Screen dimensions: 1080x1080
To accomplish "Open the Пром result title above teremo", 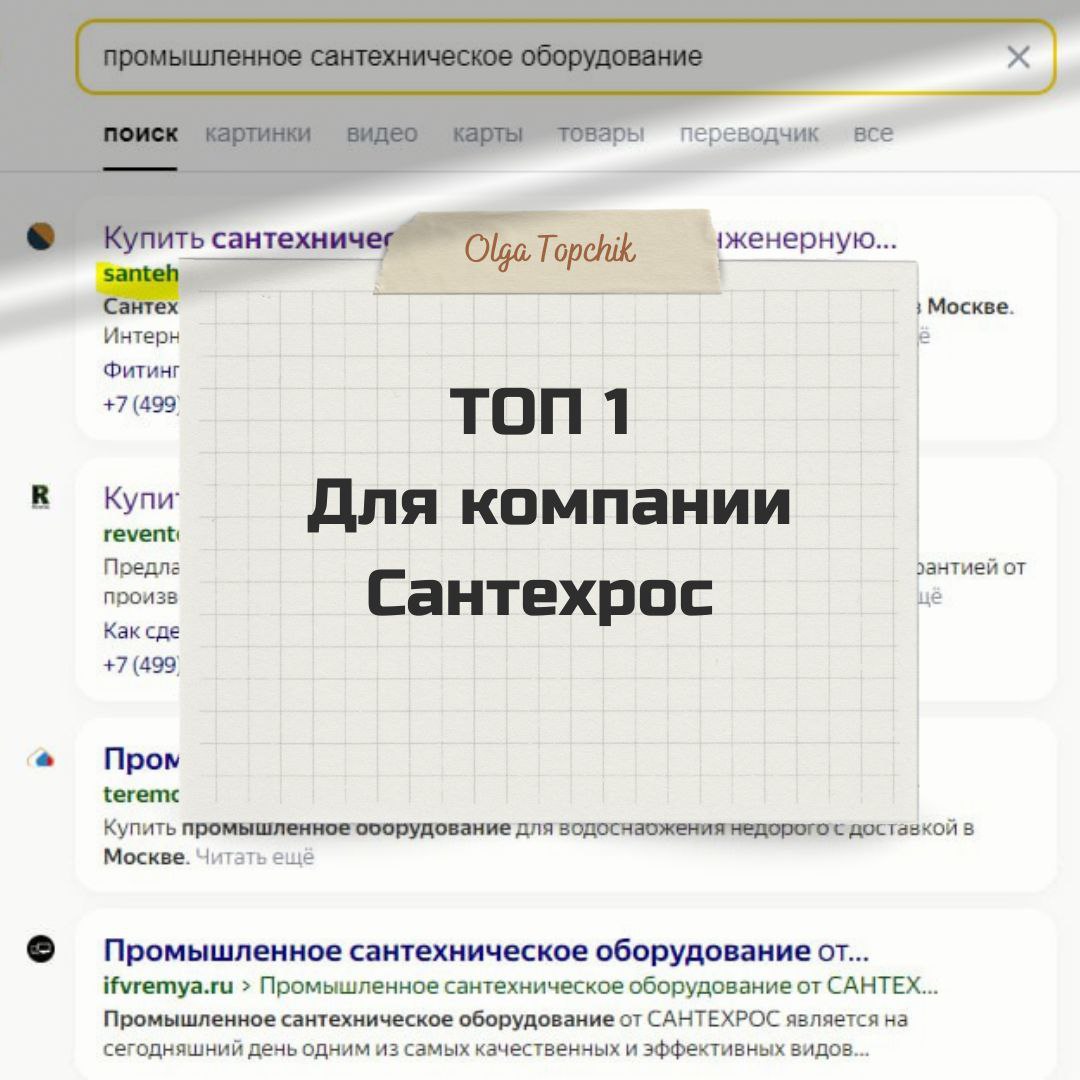I will tap(141, 759).
